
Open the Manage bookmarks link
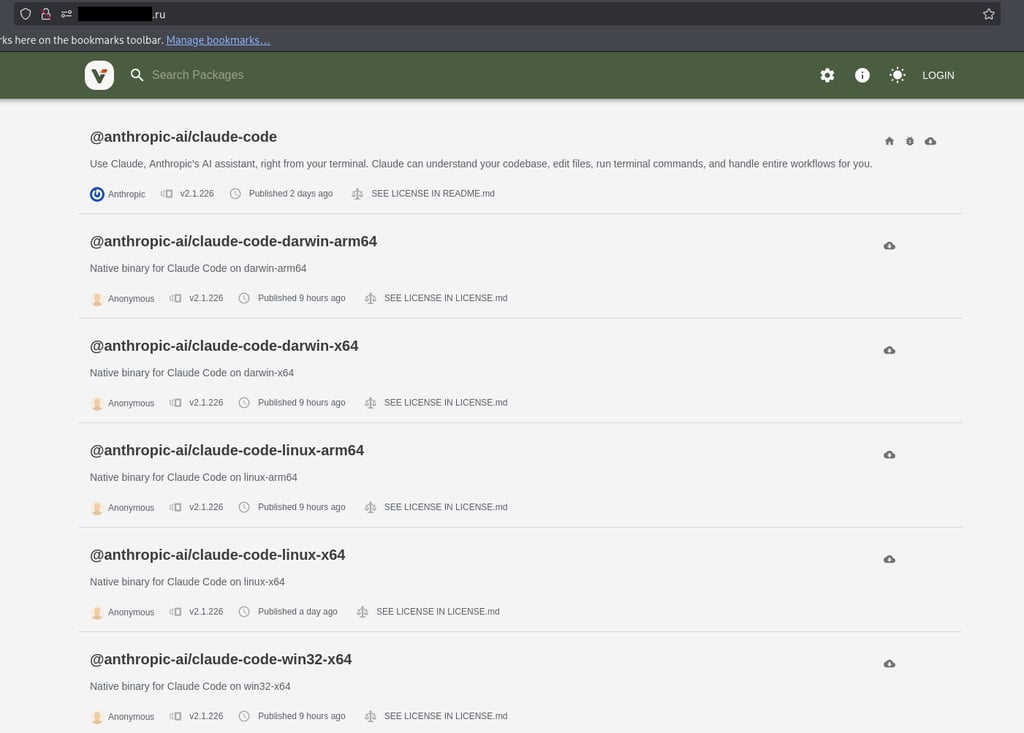coord(218,40)
